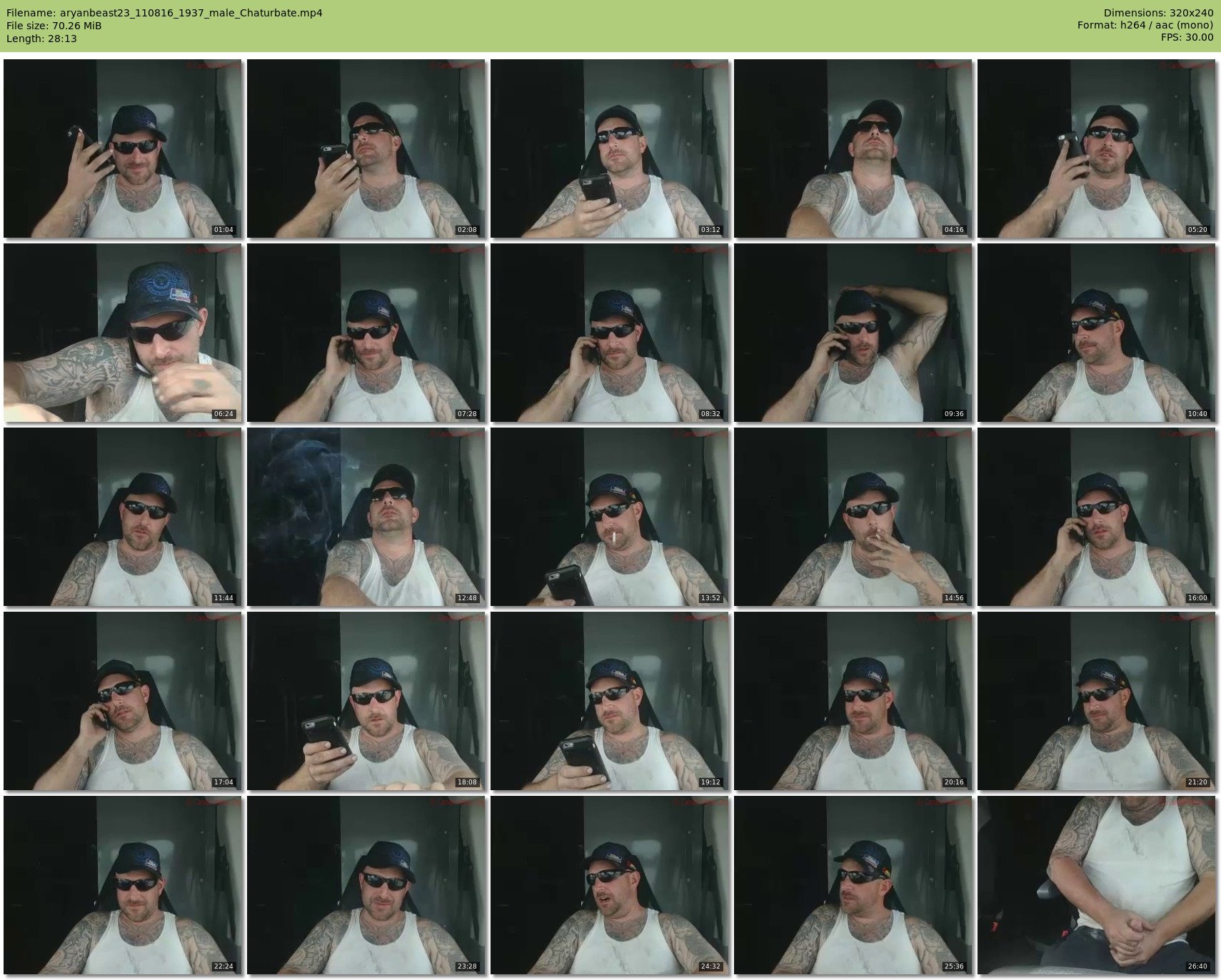Select the frame at 02:08
1221x980 pixels.
366,148
